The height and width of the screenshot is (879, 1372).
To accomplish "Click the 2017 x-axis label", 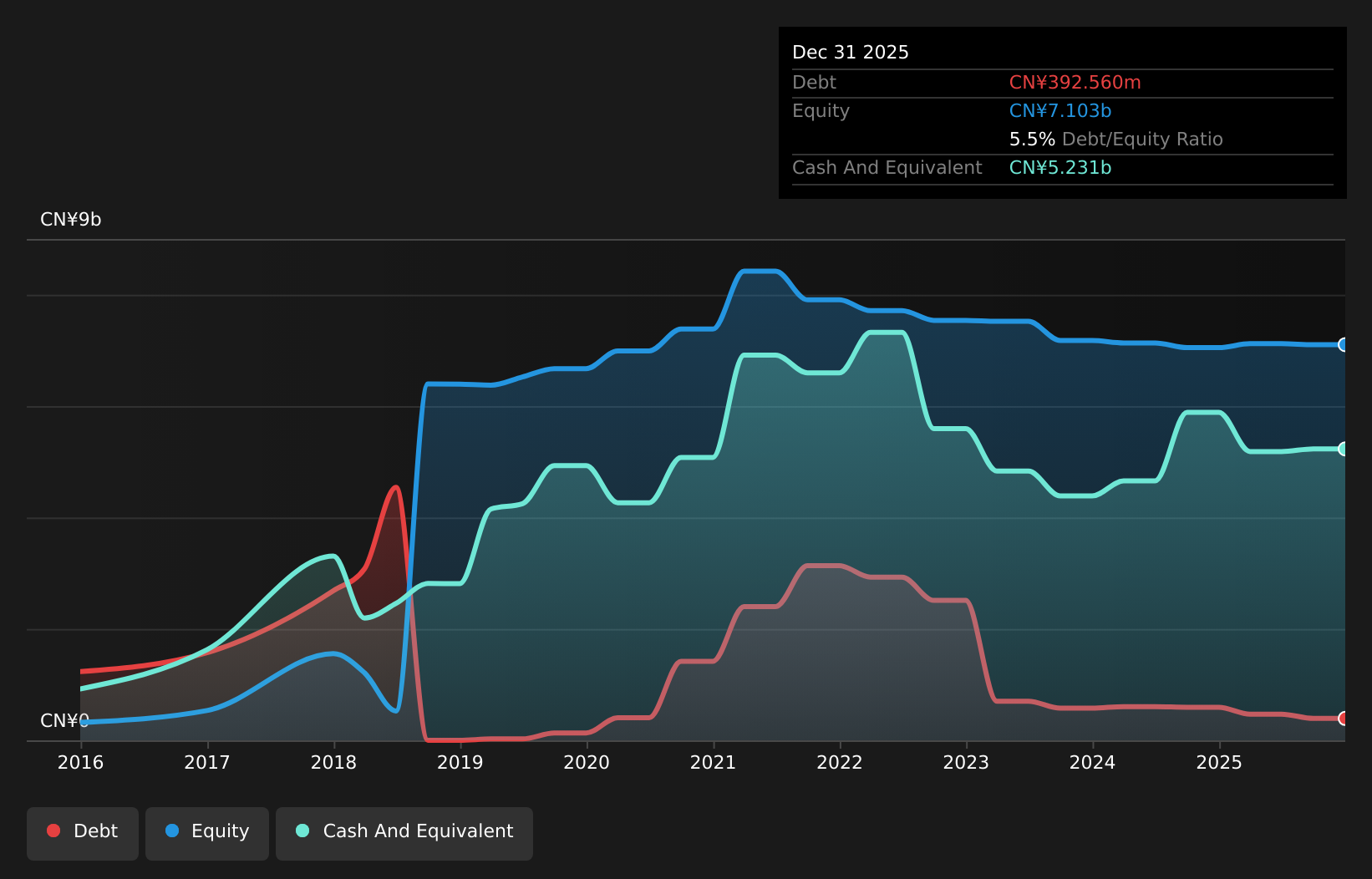I will 207,762.
